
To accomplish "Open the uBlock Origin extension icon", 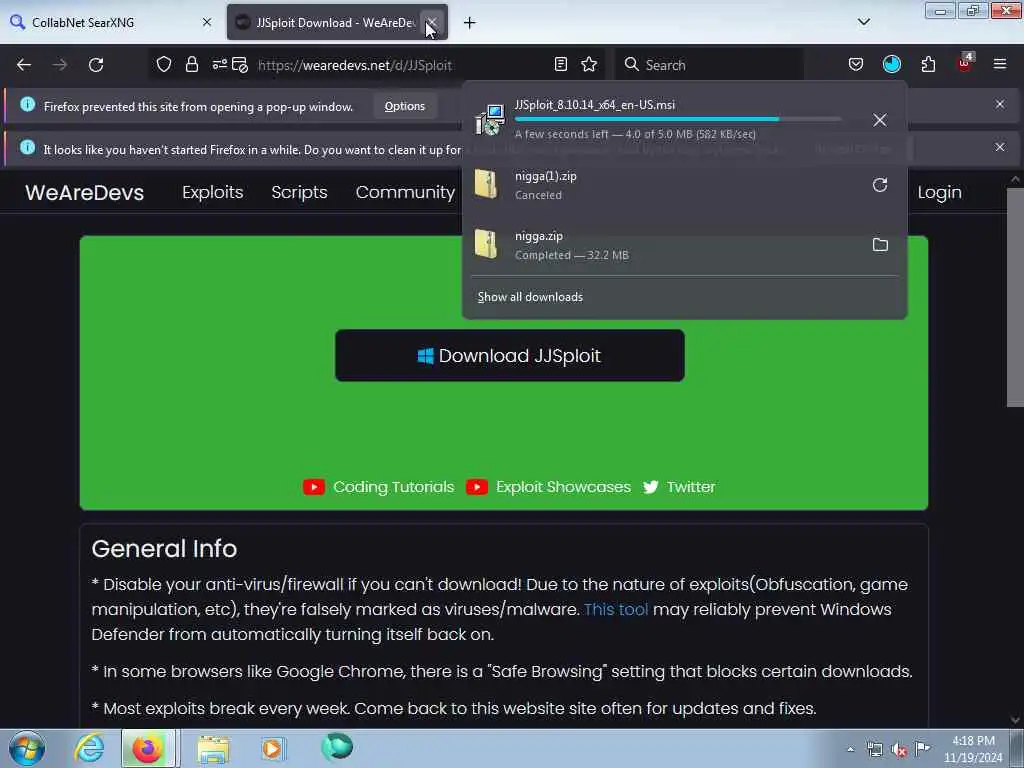I will point(965,63).
